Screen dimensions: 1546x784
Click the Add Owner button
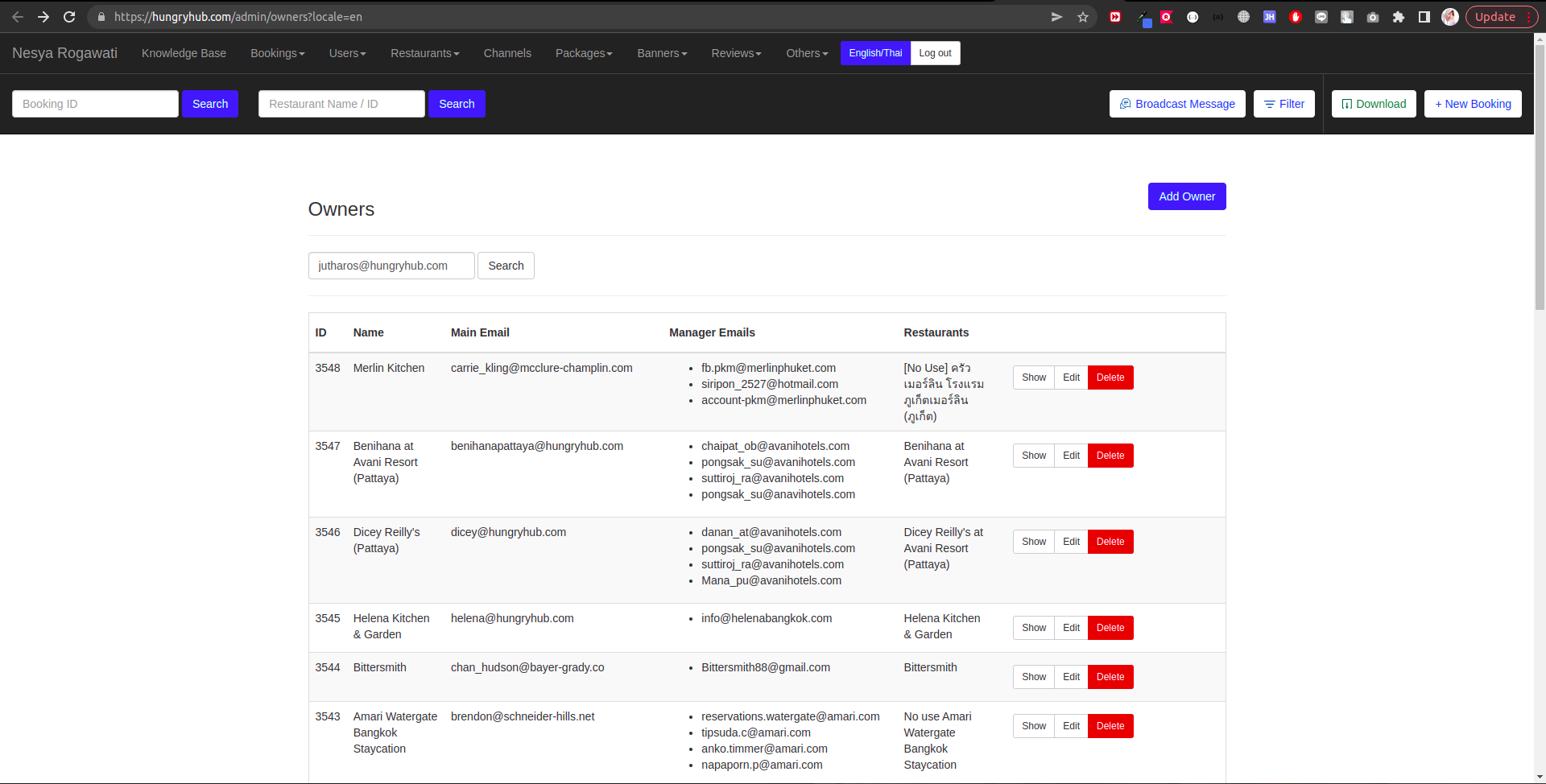[1186, 196]
